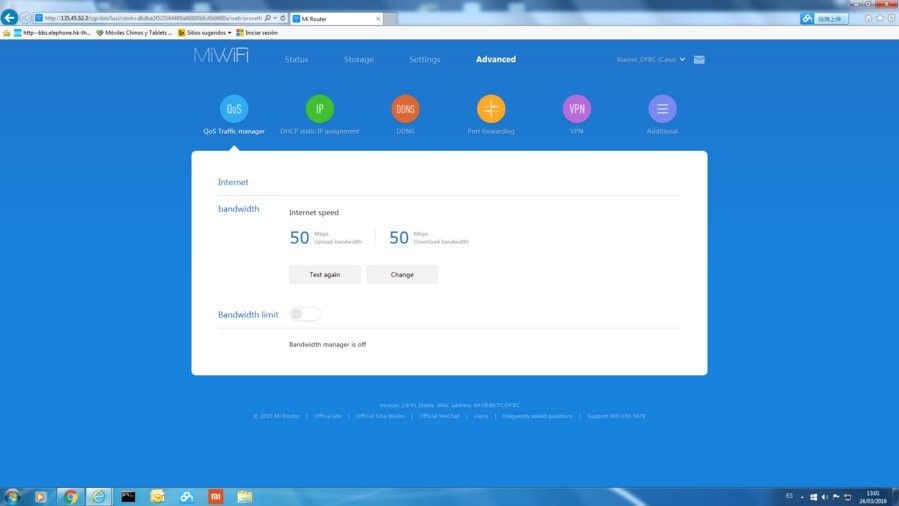Screen dimensions: 899x506
Task: Click the browser forward arrow
Action: click(26, 18)
